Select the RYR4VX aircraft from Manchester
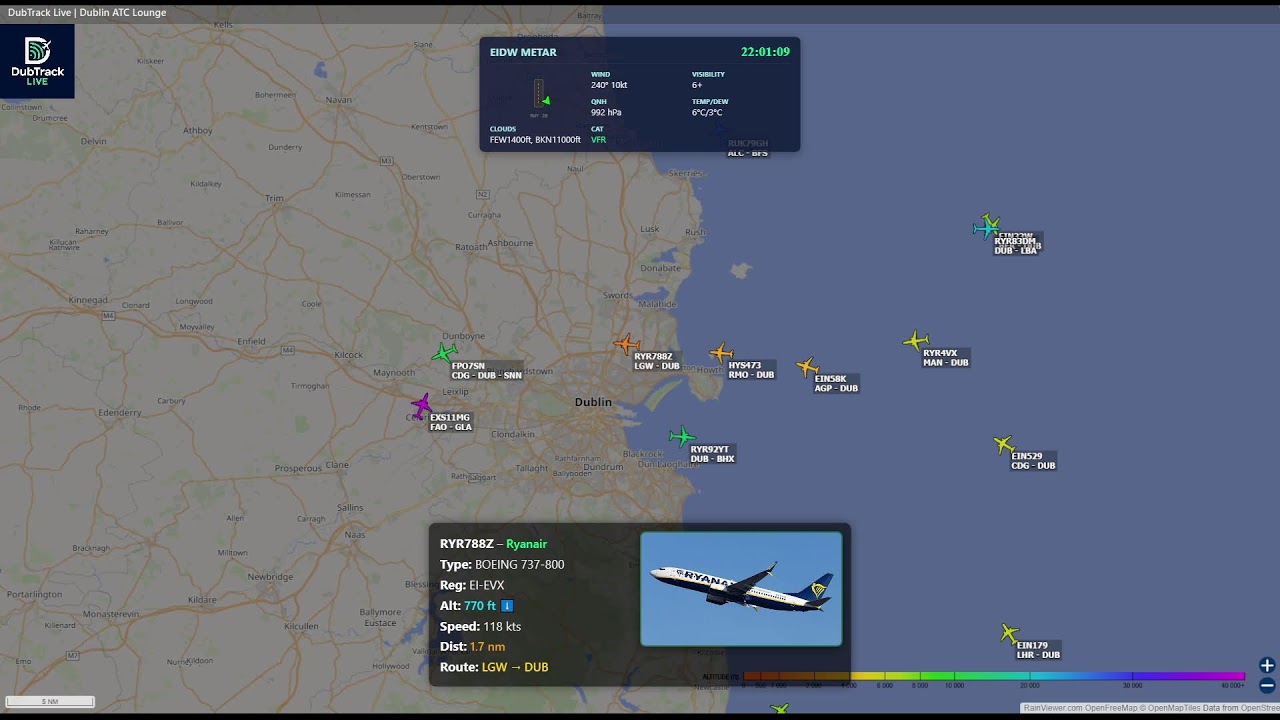Viewport: 1280px width, 720px height. pos(916,341)
